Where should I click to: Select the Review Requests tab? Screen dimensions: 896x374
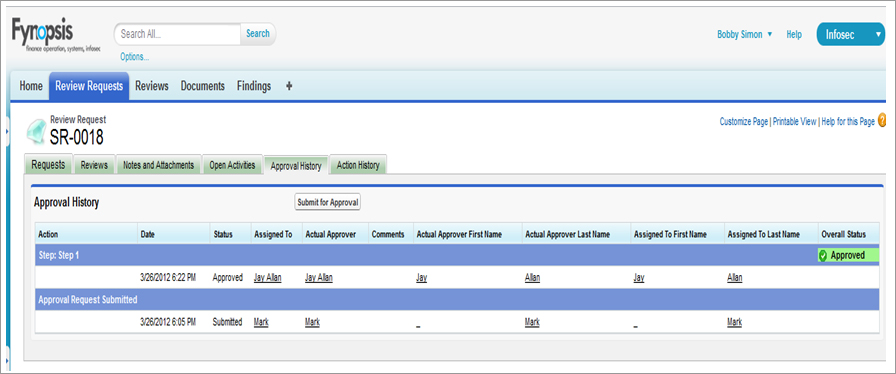[89, 86]
